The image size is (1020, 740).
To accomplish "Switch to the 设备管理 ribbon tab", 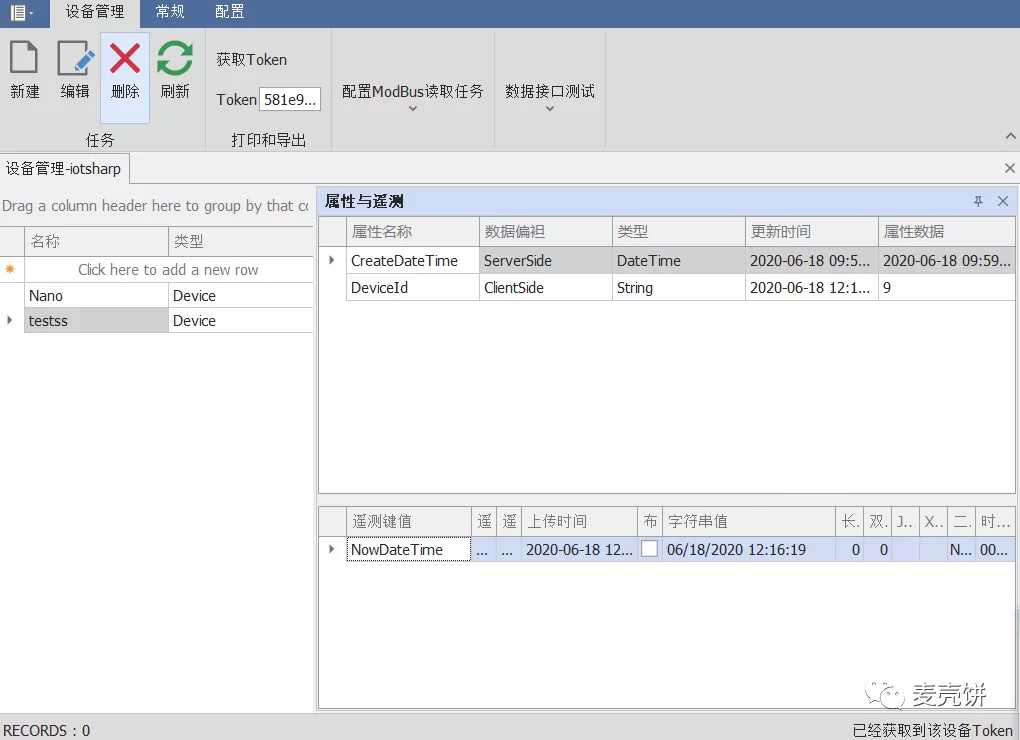I will pyautogui.click(x=95, y=12).
